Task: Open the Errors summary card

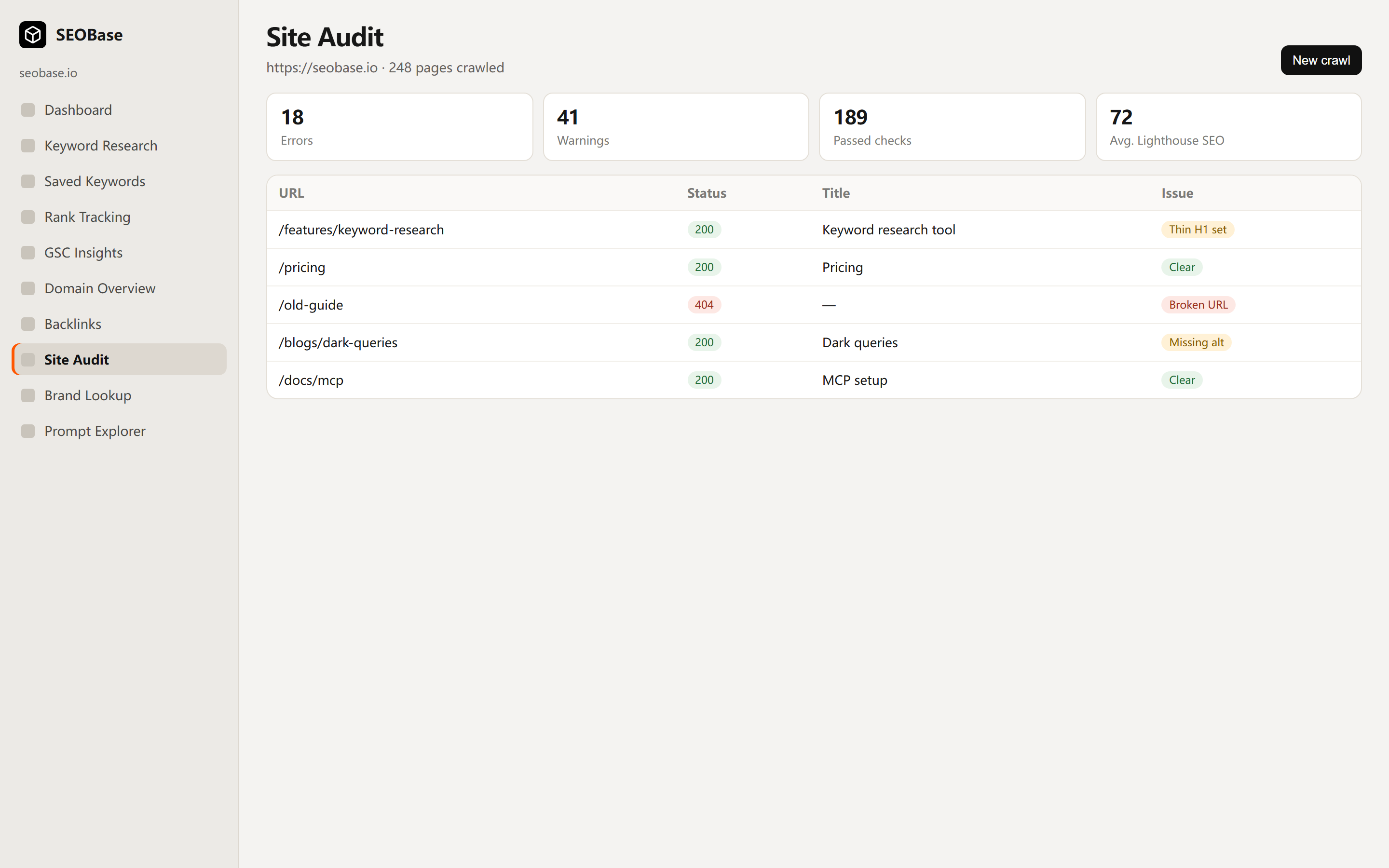Action: [399, 127]
